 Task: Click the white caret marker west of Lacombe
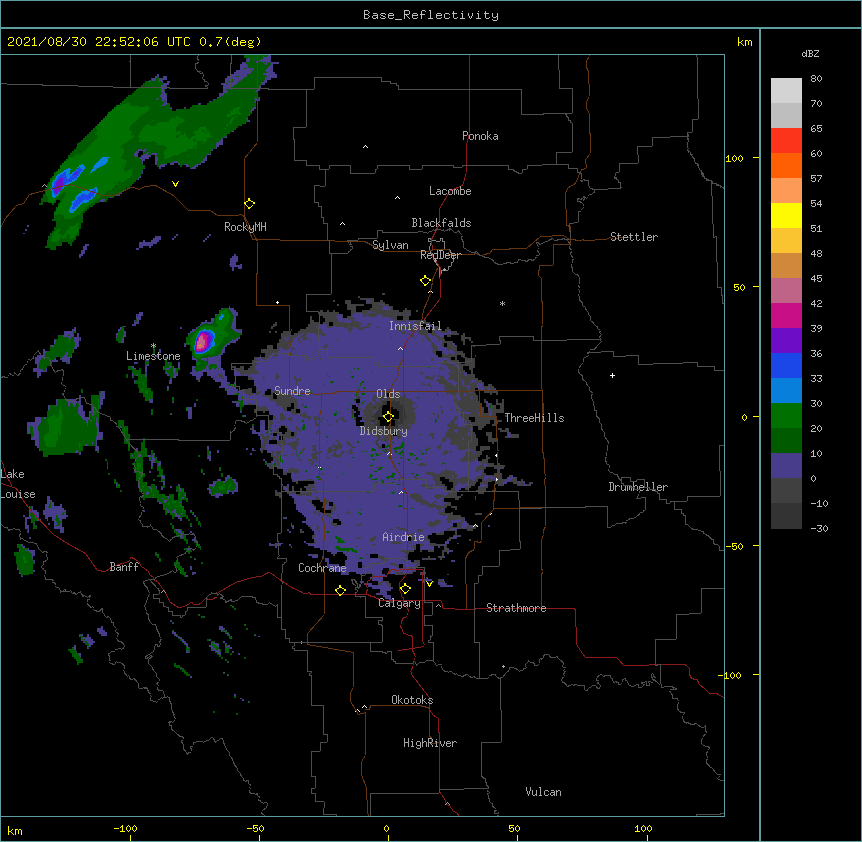[x=397, y=198]
